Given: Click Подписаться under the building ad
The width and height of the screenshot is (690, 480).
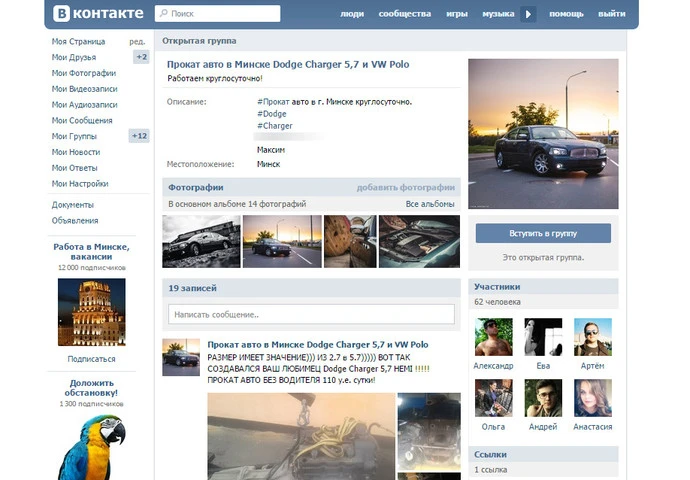Looking at the screenshot, I should point(92,359).
